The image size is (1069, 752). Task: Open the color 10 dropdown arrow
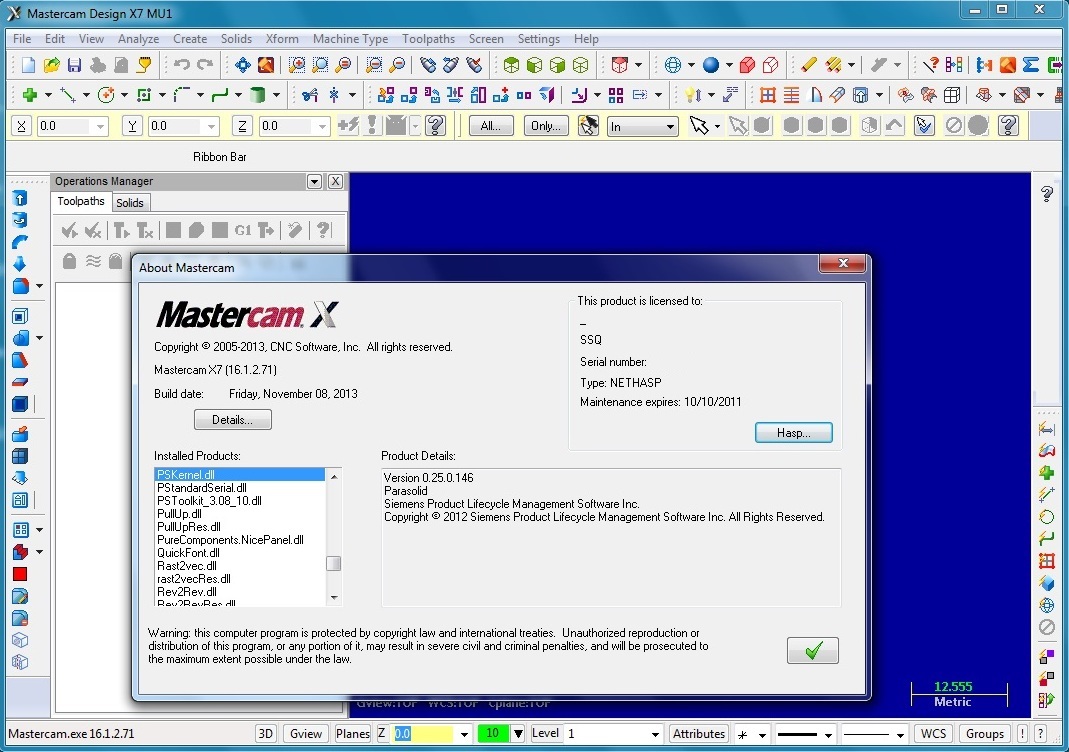518,734
